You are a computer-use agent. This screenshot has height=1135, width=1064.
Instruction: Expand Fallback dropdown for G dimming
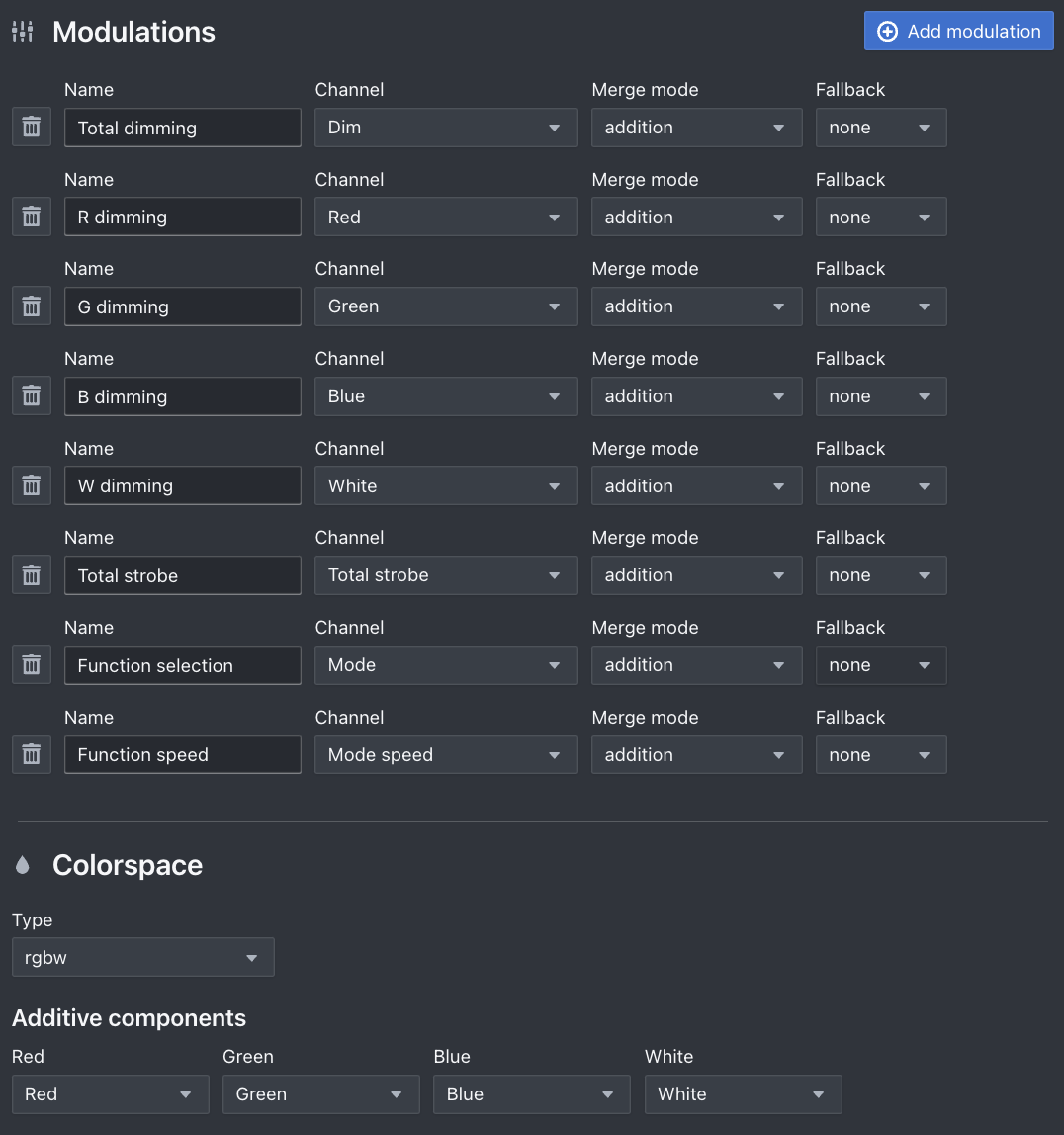tap(880, 306)
